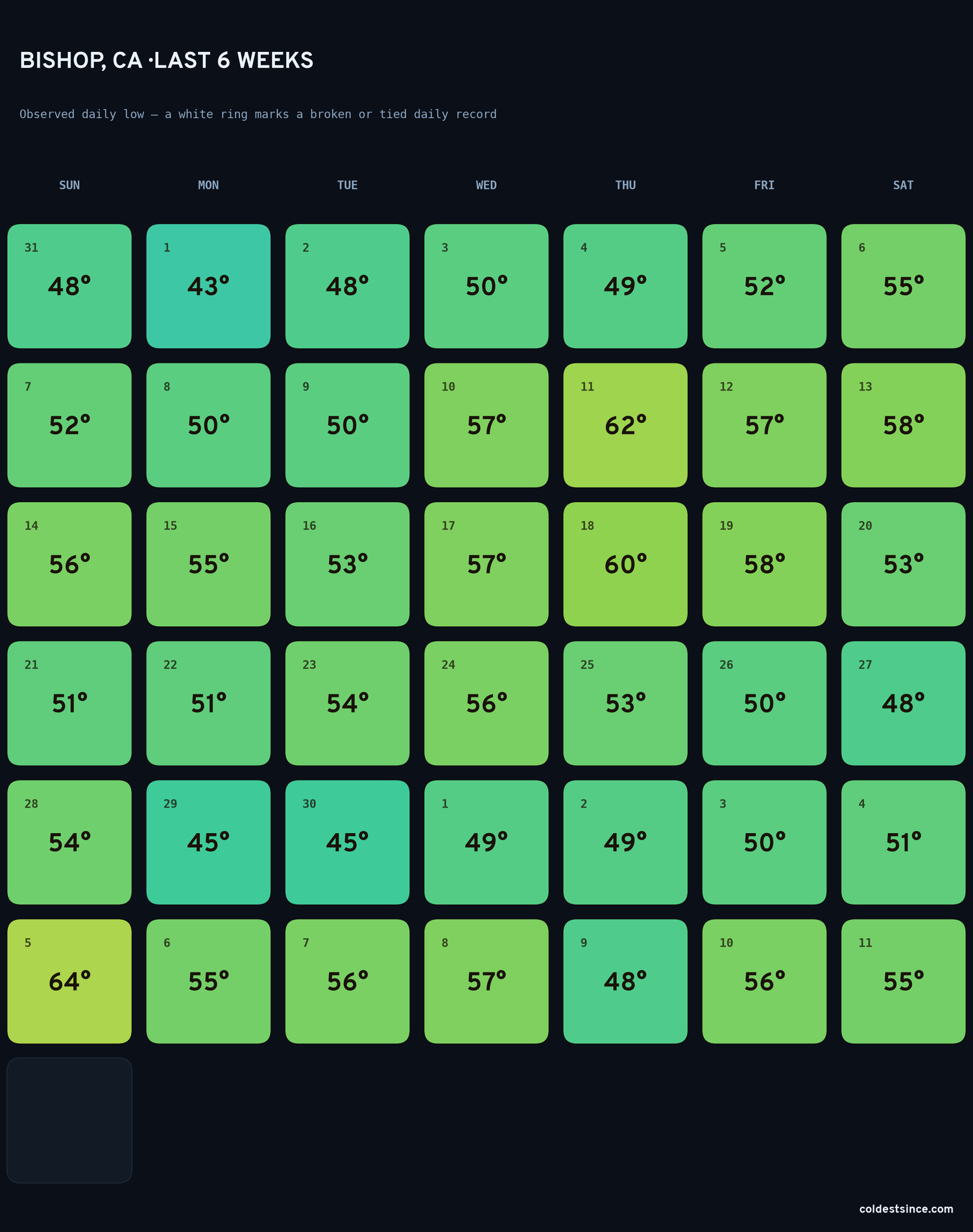Select the 43° tile for Monday the 1st
The height and width of the screenshot is (1232, 973).
pos(208,286)
